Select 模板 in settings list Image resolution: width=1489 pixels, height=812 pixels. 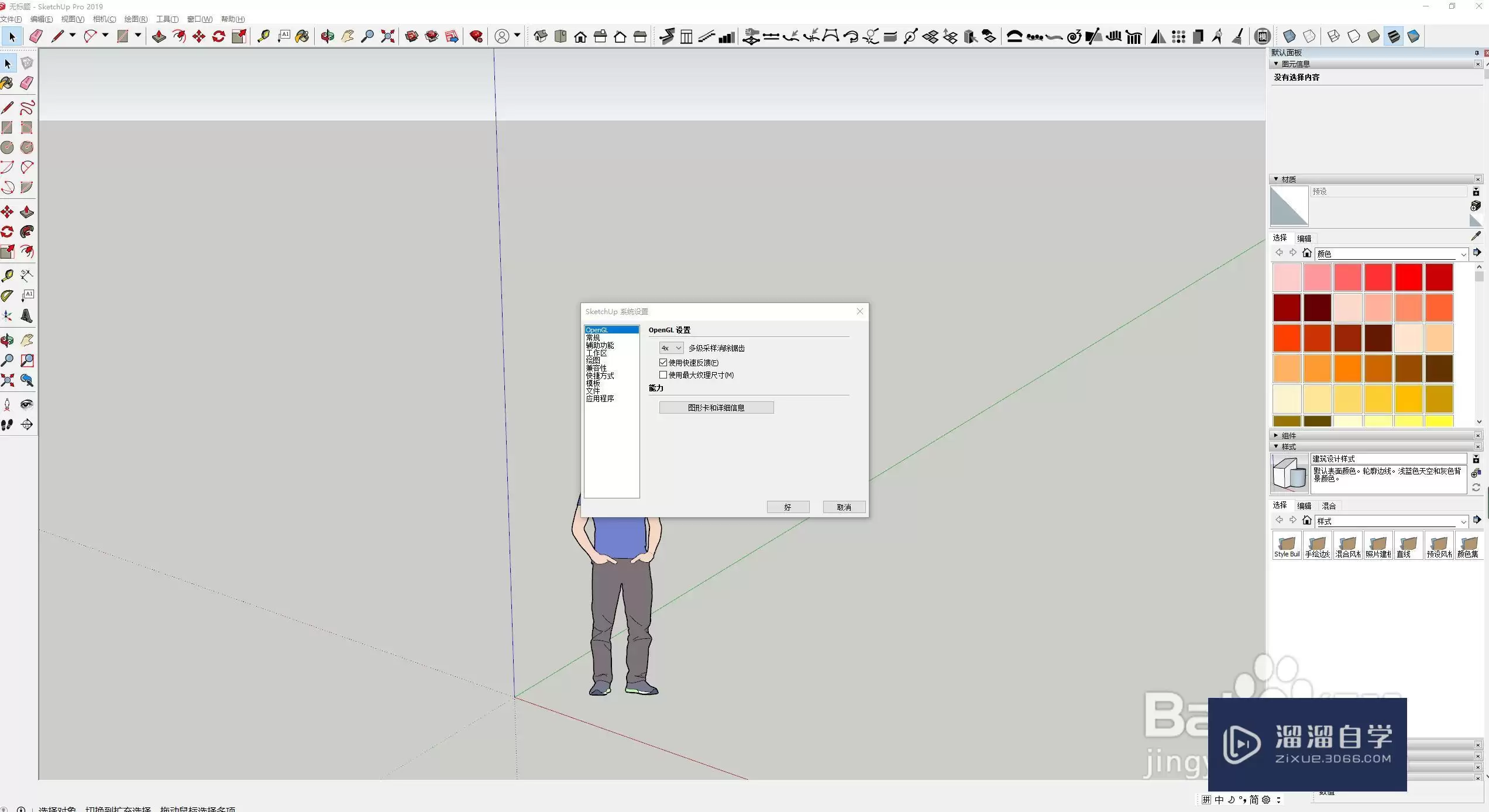[593, 384]
